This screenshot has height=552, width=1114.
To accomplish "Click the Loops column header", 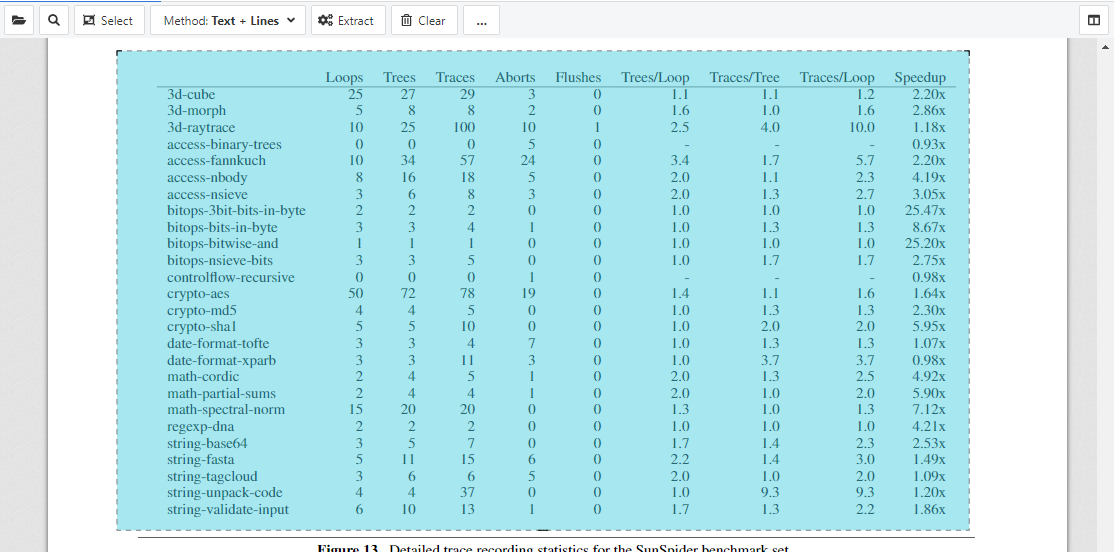I will pos(344,78).
